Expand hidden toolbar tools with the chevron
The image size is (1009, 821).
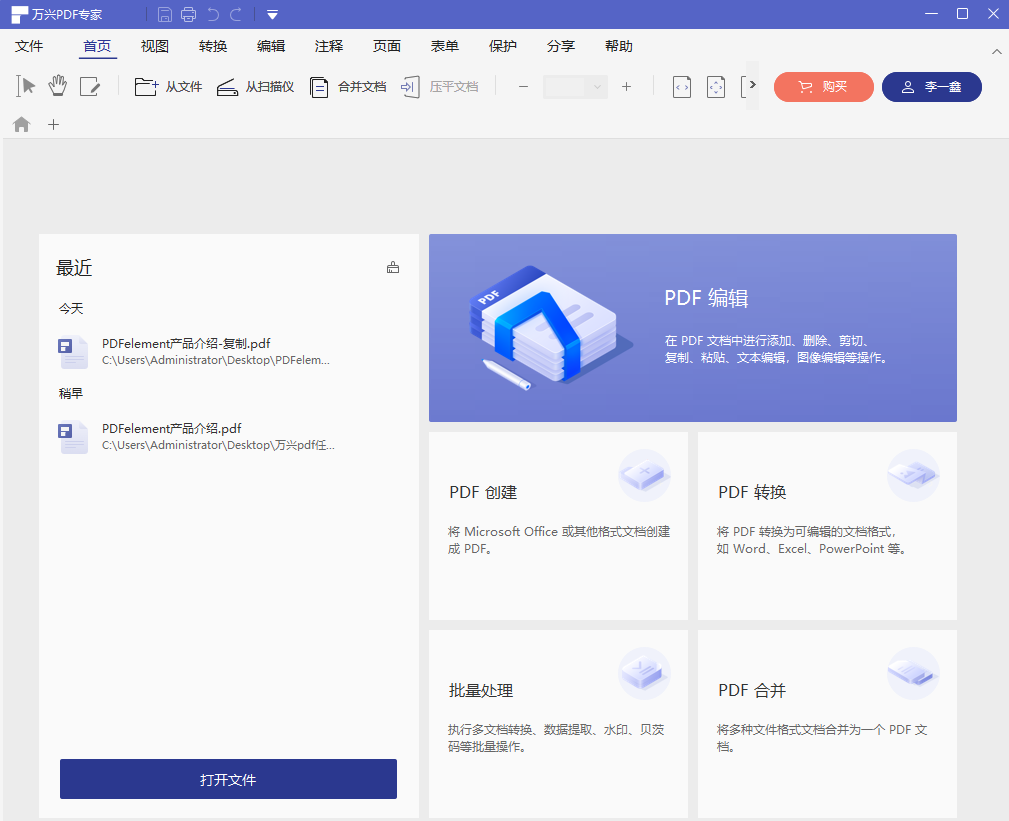pyautogui.click(x=751, y=85)
